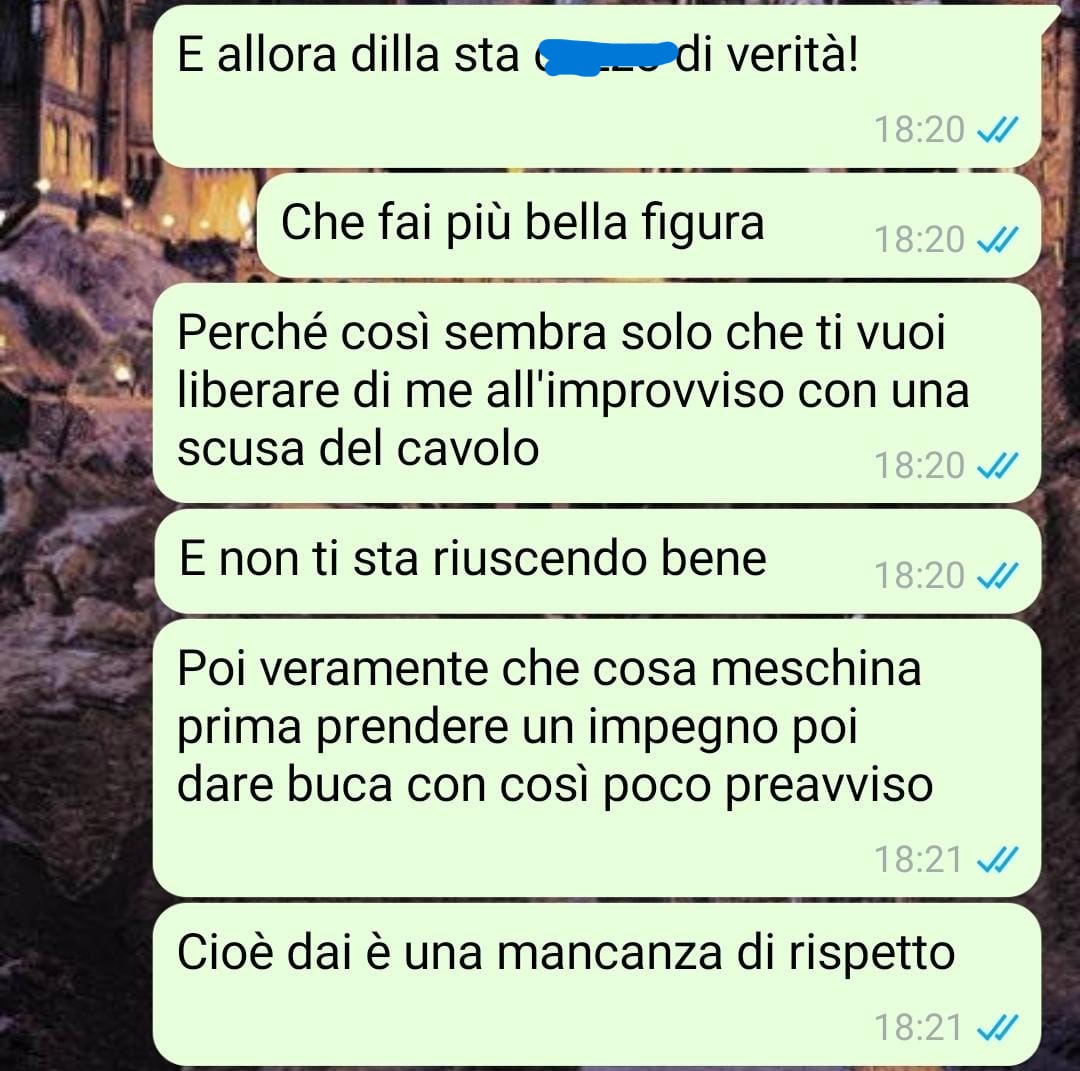The width and height of the screenshot is (1080, 1071).
Task: Click the text 'dare buca con così poco preavviso'
Action: pyautogui.click(x=555, y=787)
